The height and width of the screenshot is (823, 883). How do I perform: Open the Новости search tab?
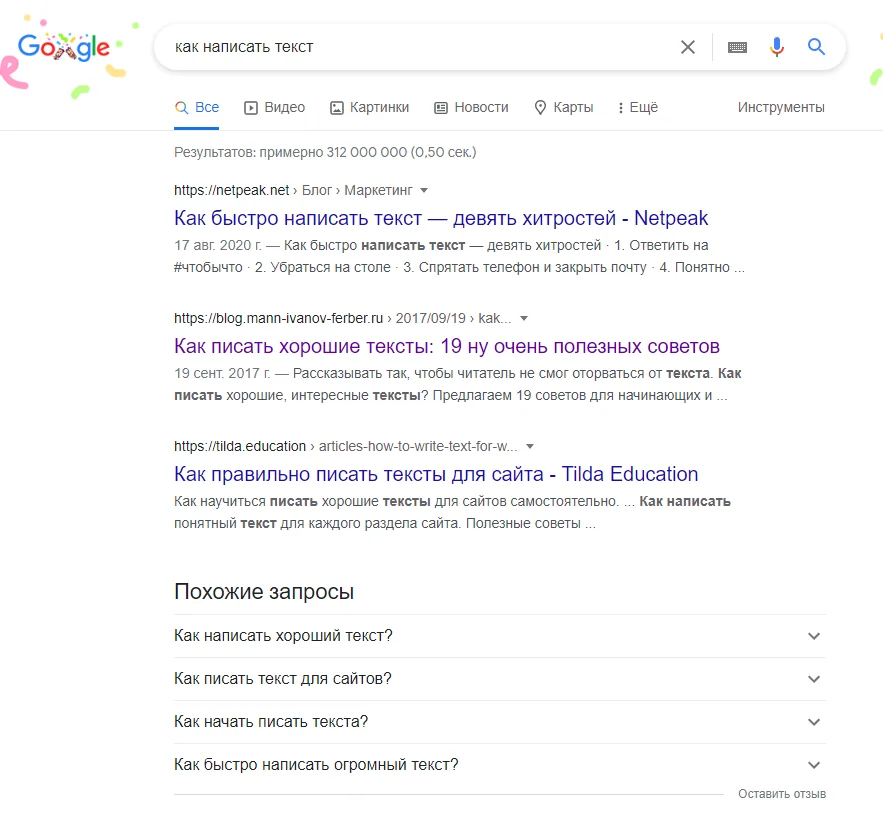(x=471, y=108)
